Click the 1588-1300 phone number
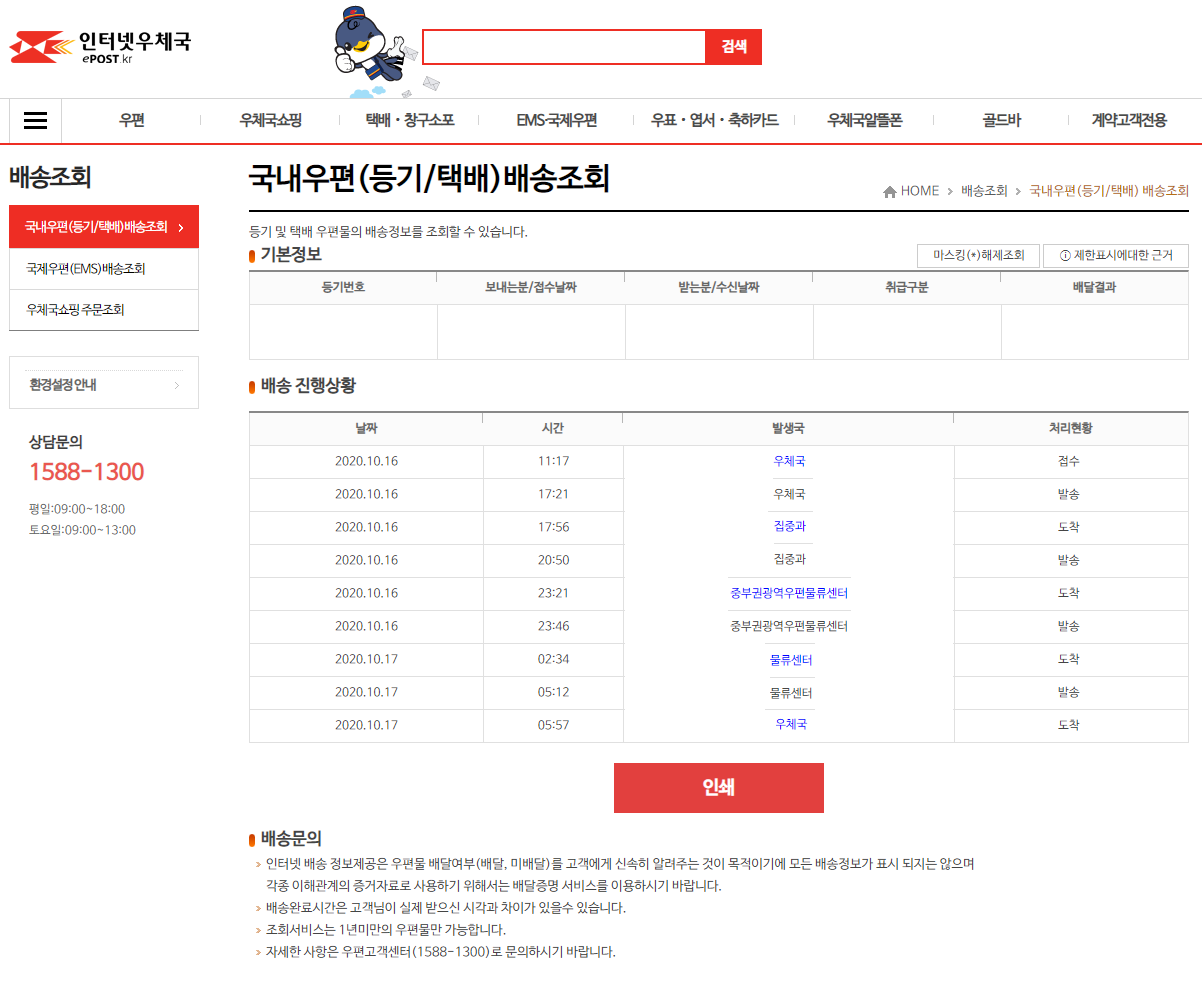Screen dimensions: 1202x1005 tap(87, 472)
